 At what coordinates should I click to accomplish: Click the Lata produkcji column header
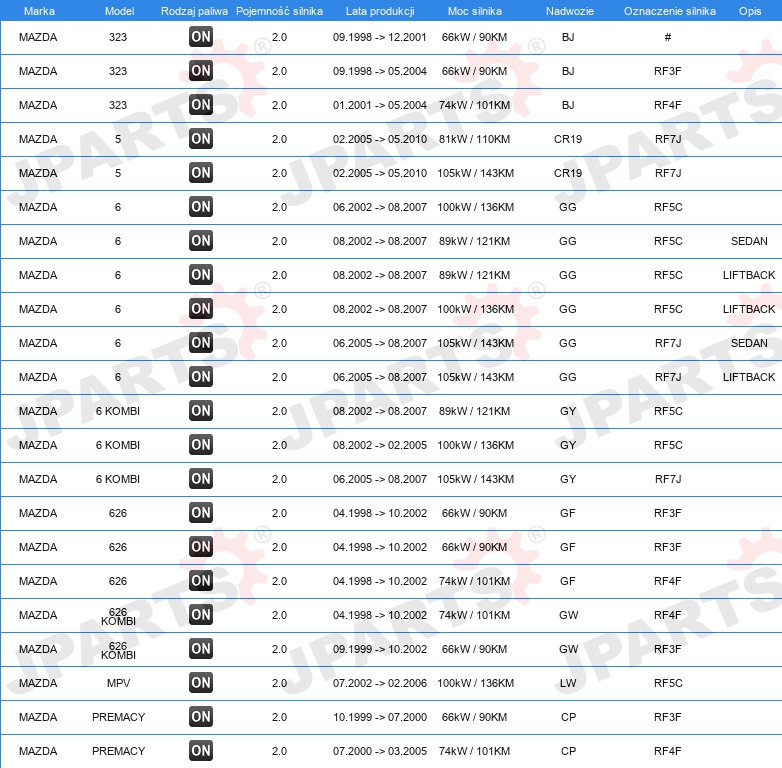380,11
